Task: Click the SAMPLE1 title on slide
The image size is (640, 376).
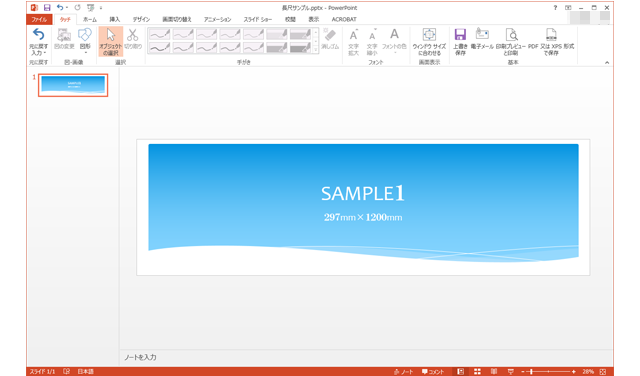Action: tap(362, 193)
